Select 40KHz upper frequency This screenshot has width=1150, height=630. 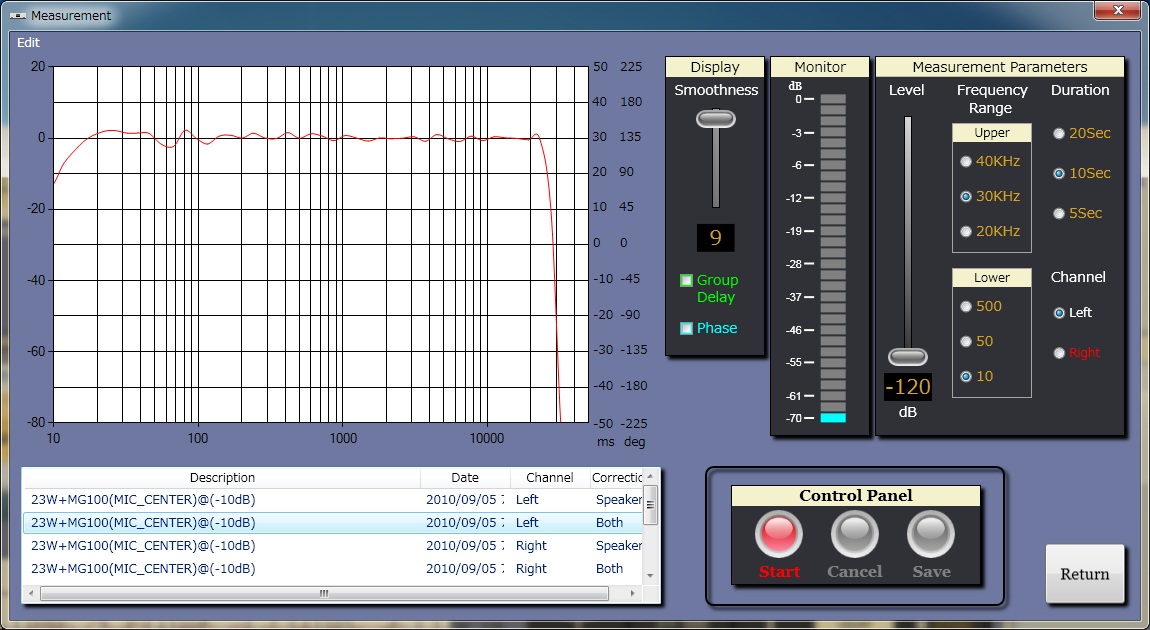coord(965,162)
